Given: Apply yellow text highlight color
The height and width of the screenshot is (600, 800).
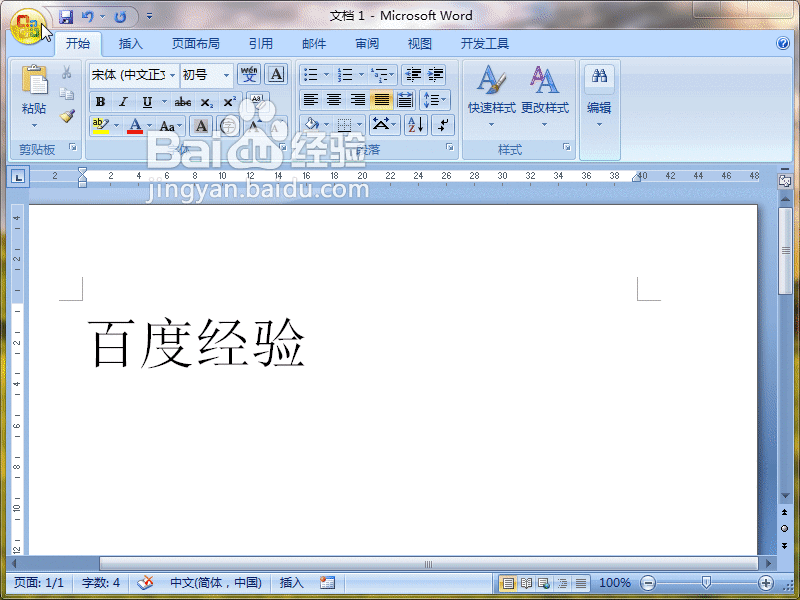Looking at the screenshot, I should 101,126.
